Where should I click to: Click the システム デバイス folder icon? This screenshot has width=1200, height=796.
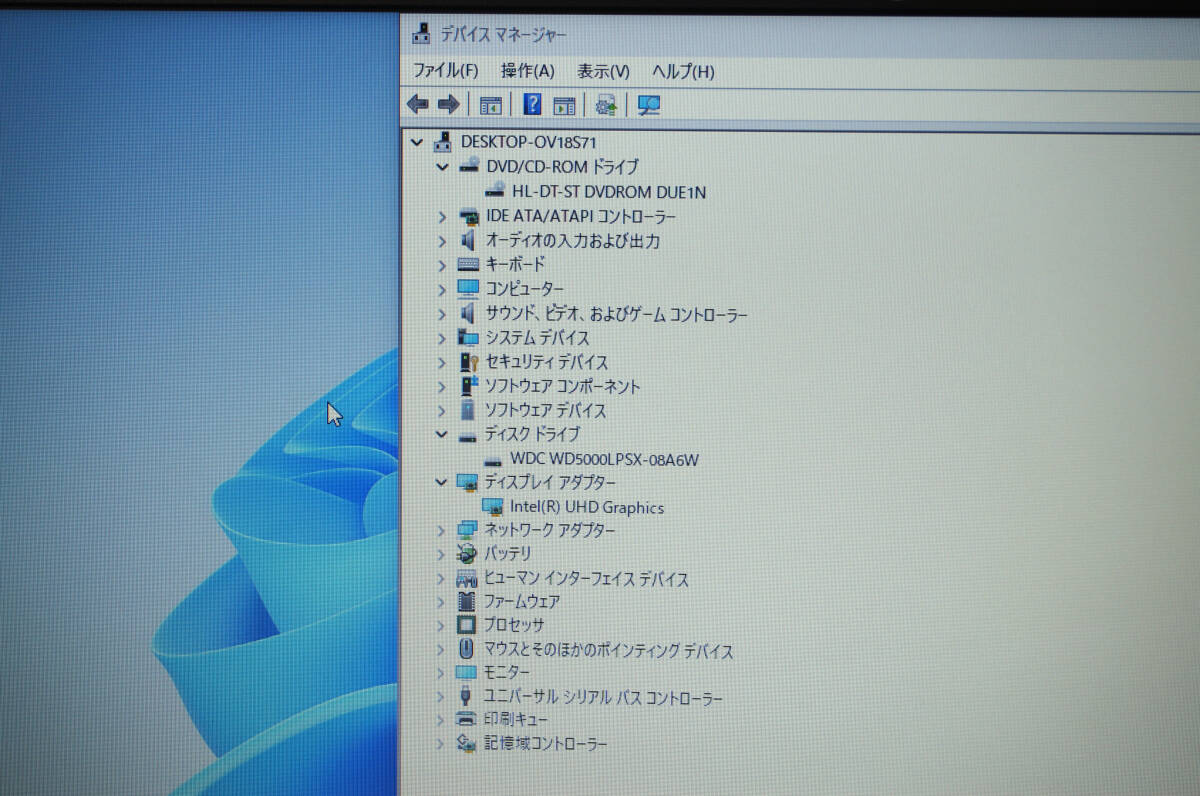pos(468,338)
